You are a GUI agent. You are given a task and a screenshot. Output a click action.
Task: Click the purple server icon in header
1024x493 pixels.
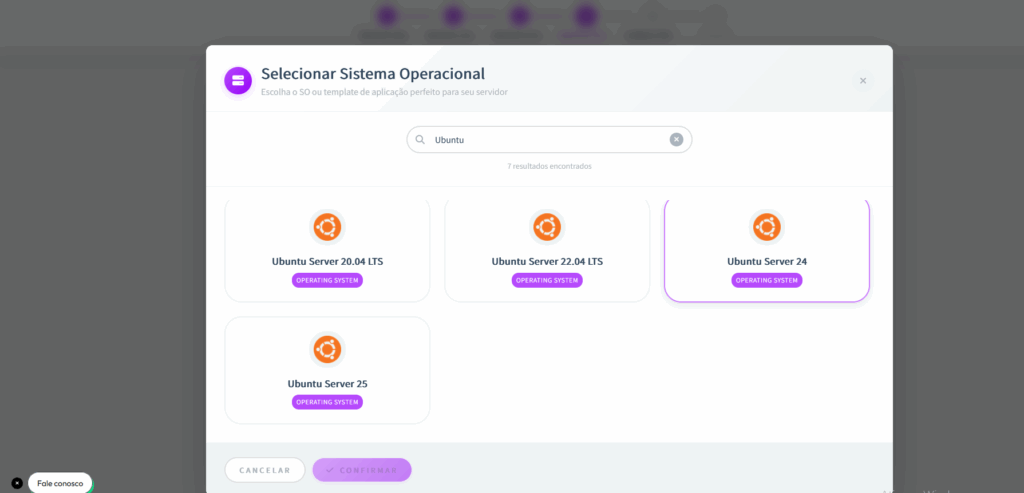click(x=238, y=80)
